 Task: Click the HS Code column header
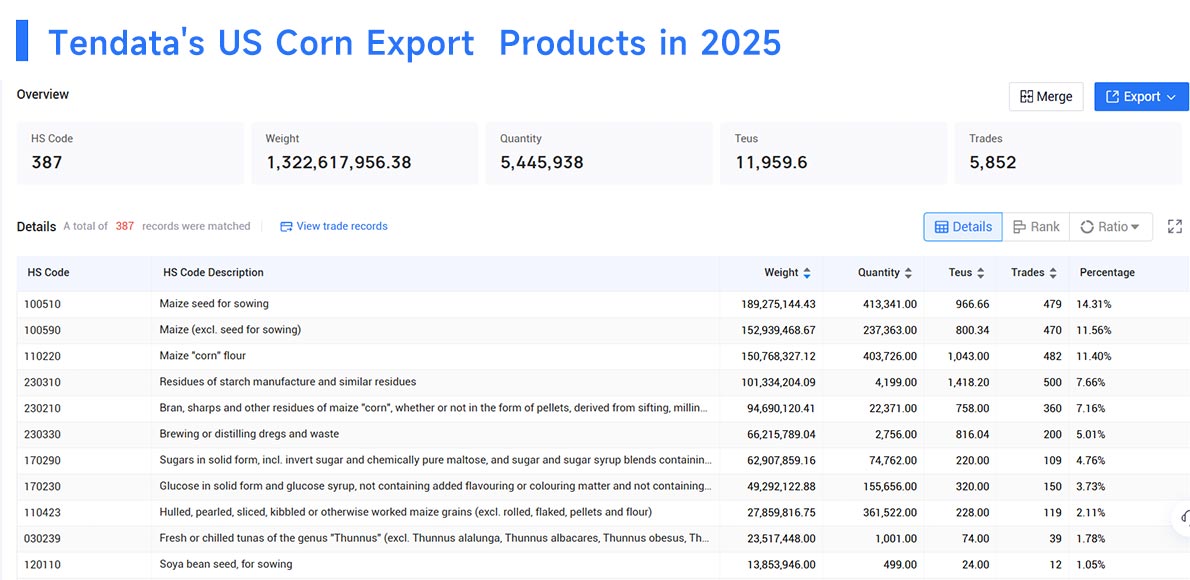(x=48, y=273)
